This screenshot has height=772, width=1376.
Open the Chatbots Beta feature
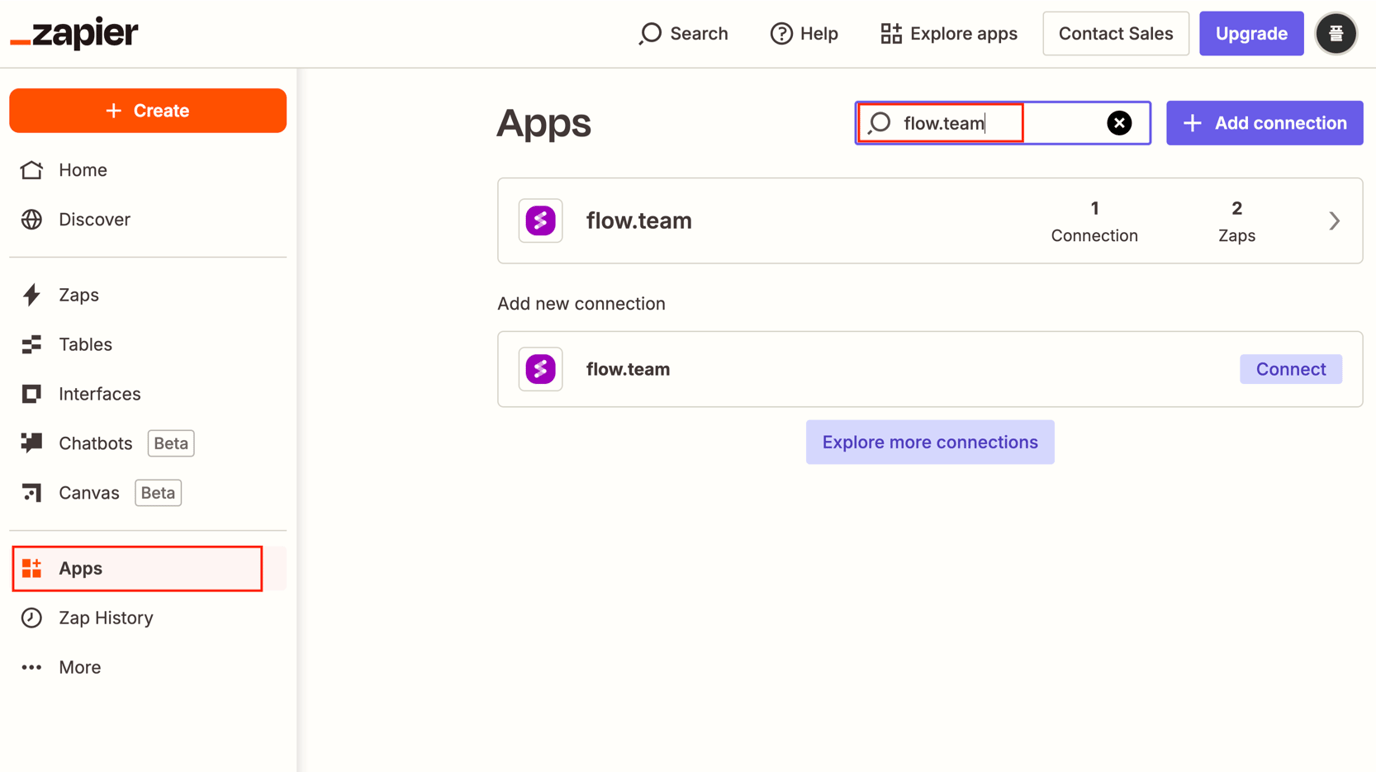[31, 443]
